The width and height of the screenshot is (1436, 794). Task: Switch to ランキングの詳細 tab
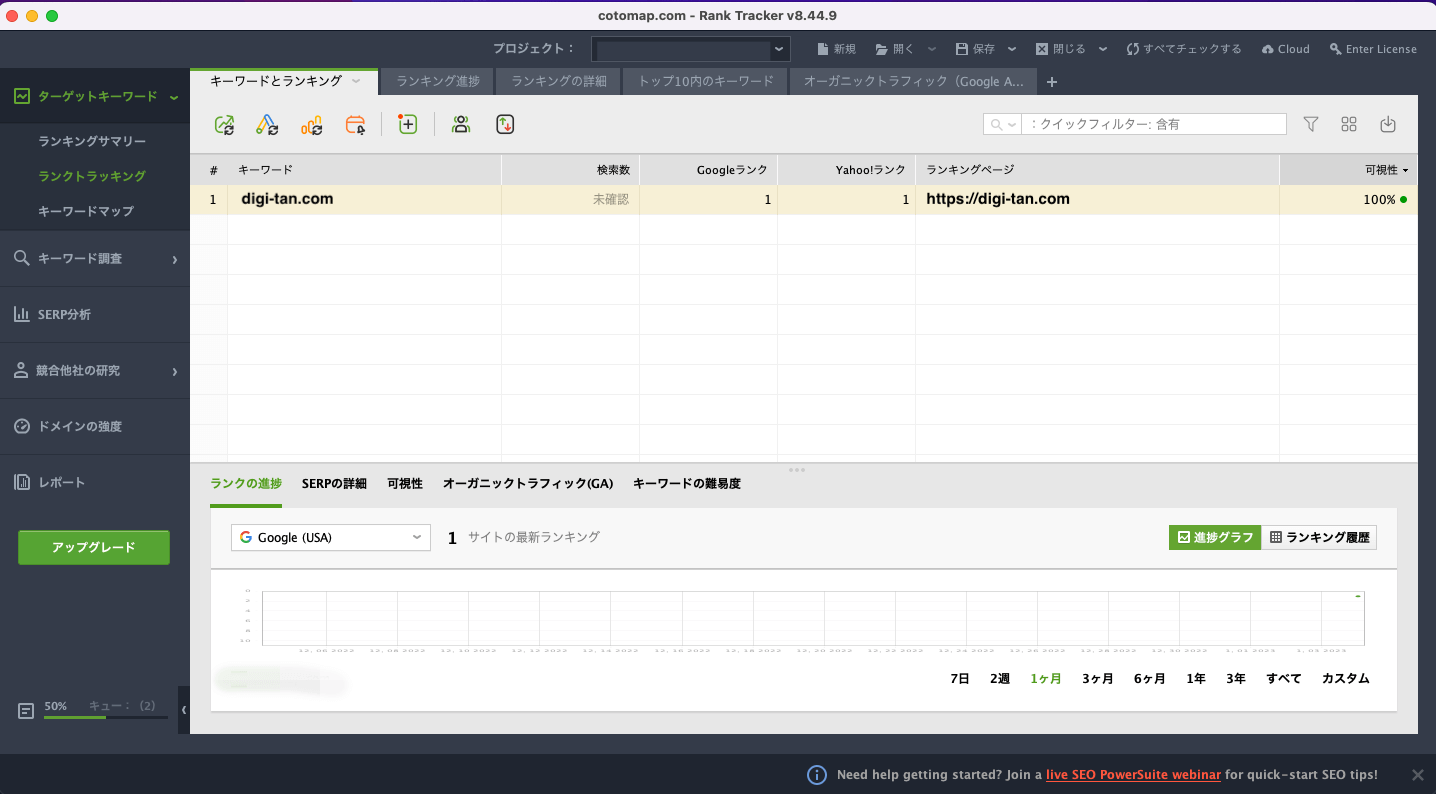[559, 81]
